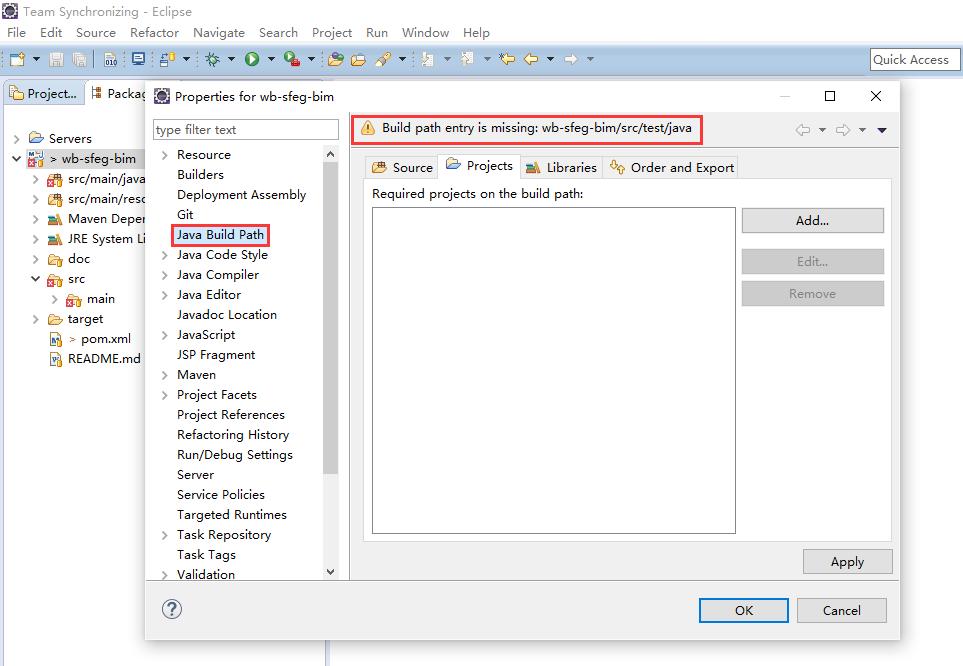Image resolution: width=963 pixels, height=666 pixels.
Task: Click the Help question mark icon
Action: tap(172, 609)
